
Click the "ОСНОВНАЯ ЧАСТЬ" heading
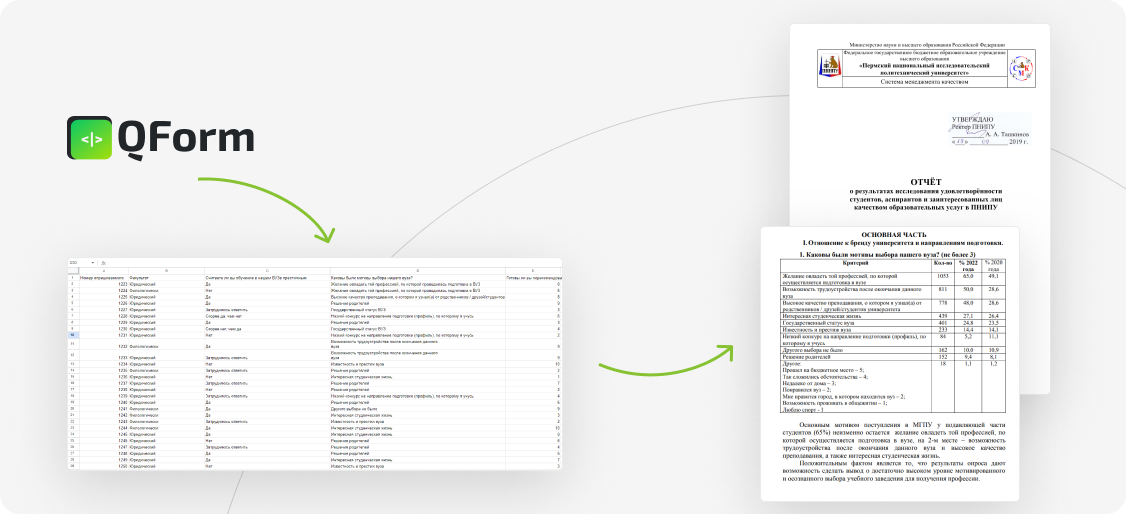893,235
